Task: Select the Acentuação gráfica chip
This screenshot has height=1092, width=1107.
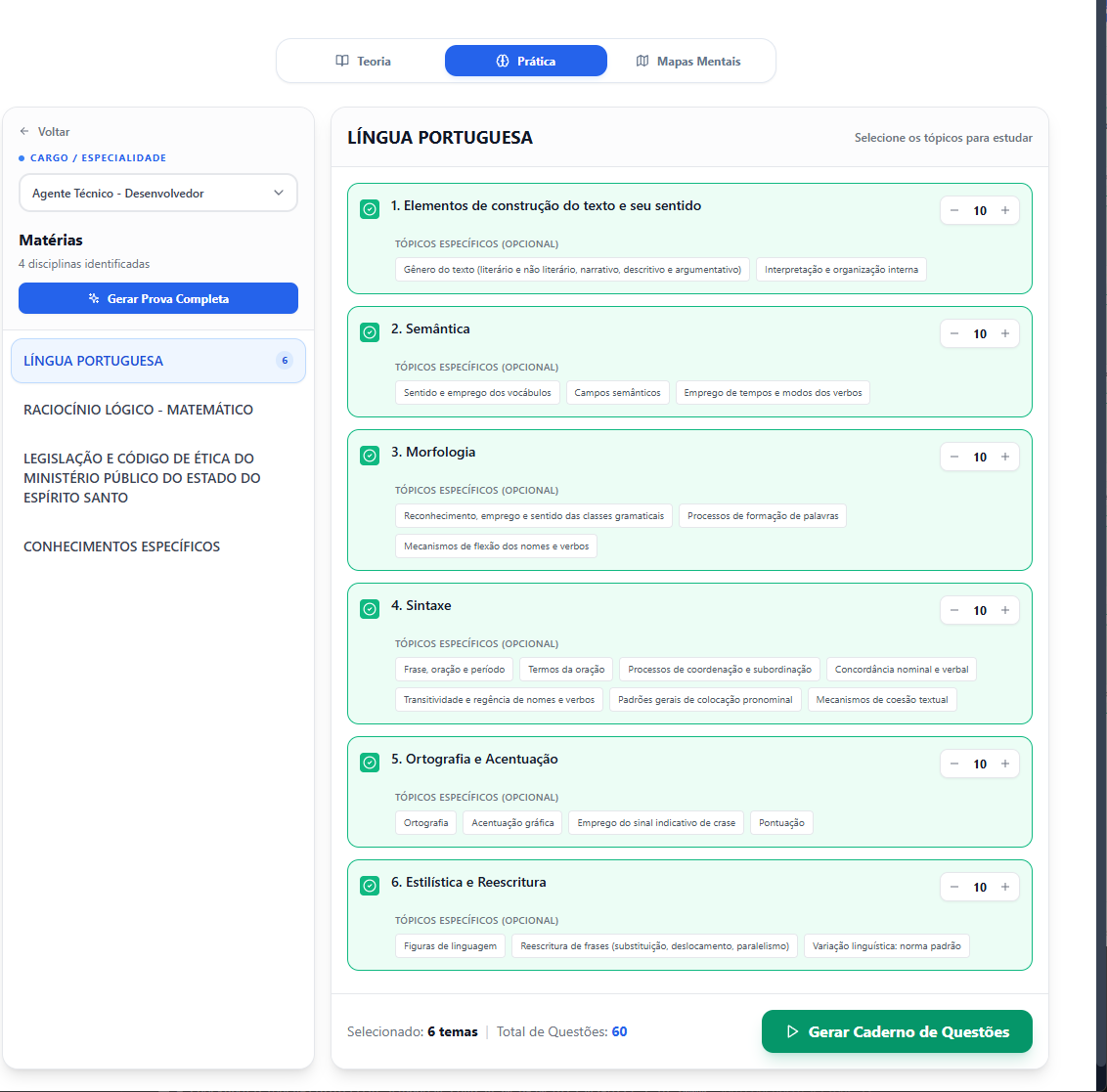Action: click(x=512, y=823)
